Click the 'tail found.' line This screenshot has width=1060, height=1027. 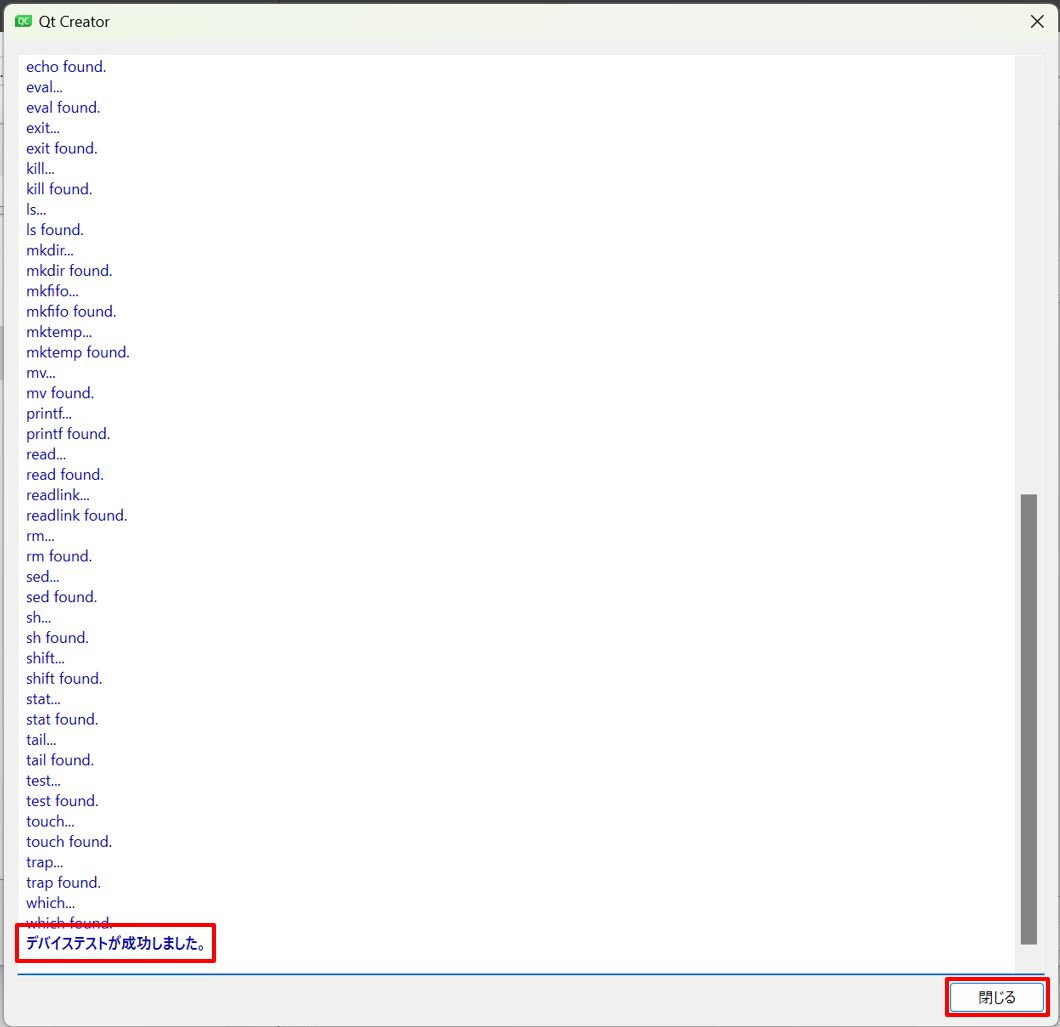60,760
